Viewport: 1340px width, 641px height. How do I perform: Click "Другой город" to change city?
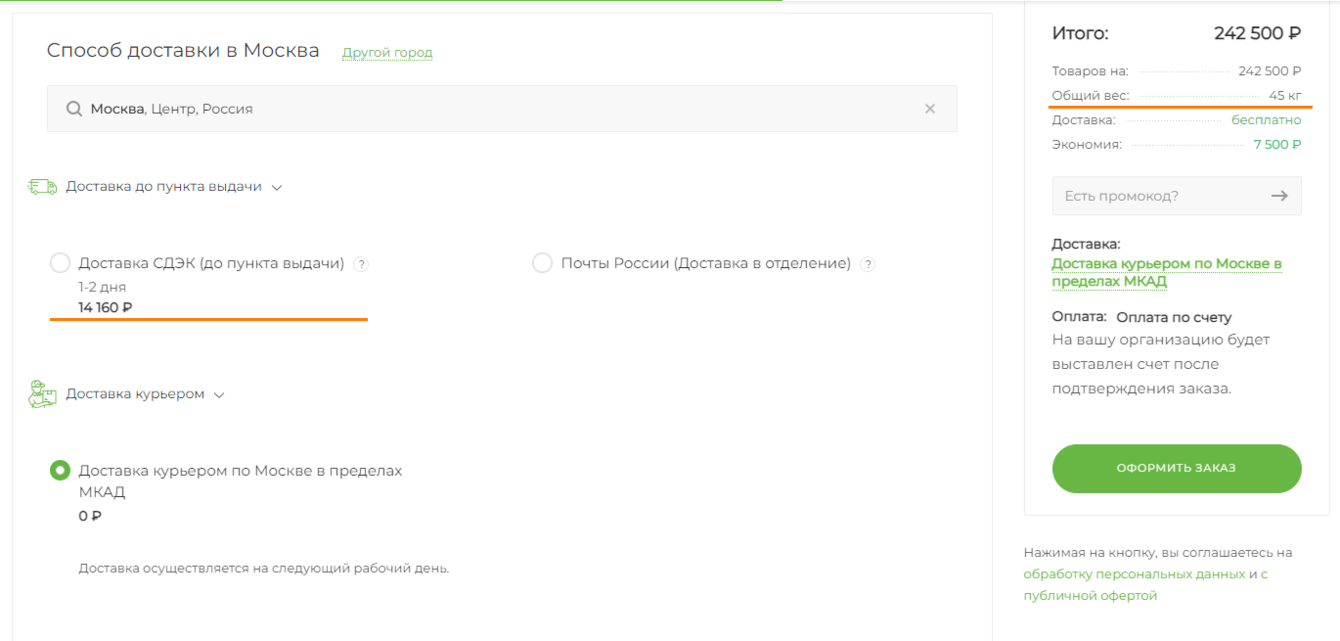[387, 52]
